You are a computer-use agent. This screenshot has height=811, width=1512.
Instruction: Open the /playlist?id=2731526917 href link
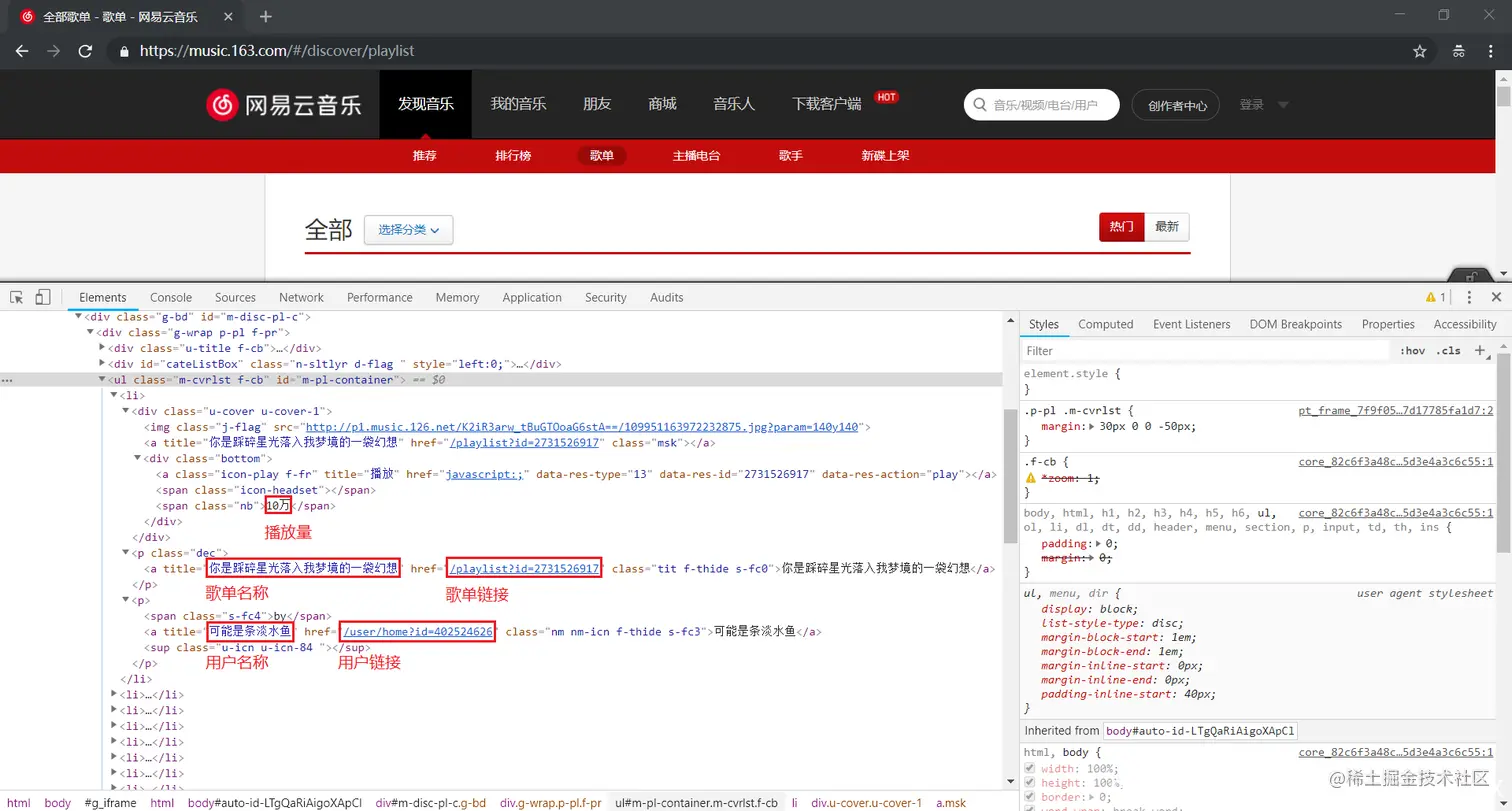point(524,569)
